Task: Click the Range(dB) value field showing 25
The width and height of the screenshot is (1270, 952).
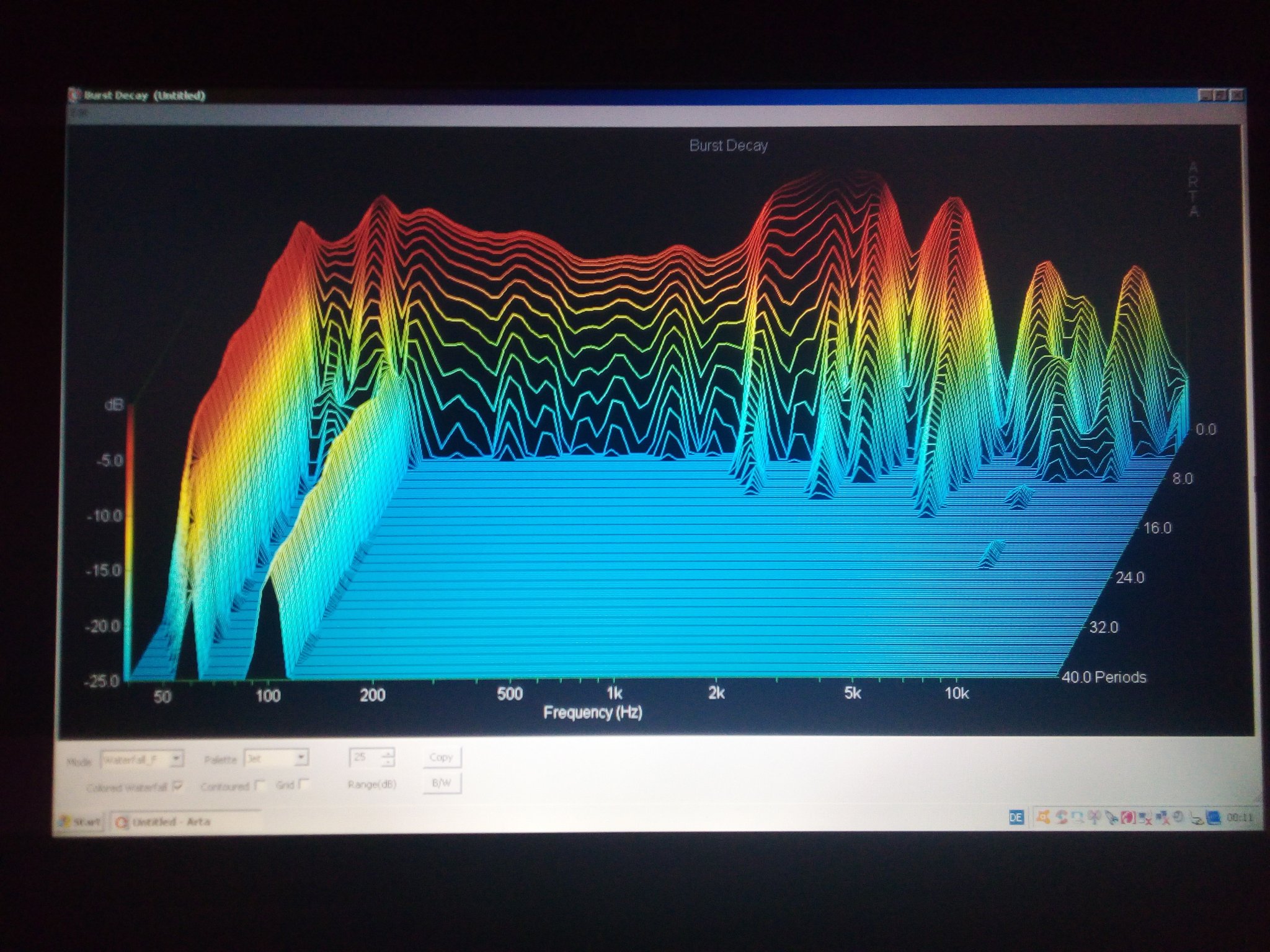Action: coord(366,757)
